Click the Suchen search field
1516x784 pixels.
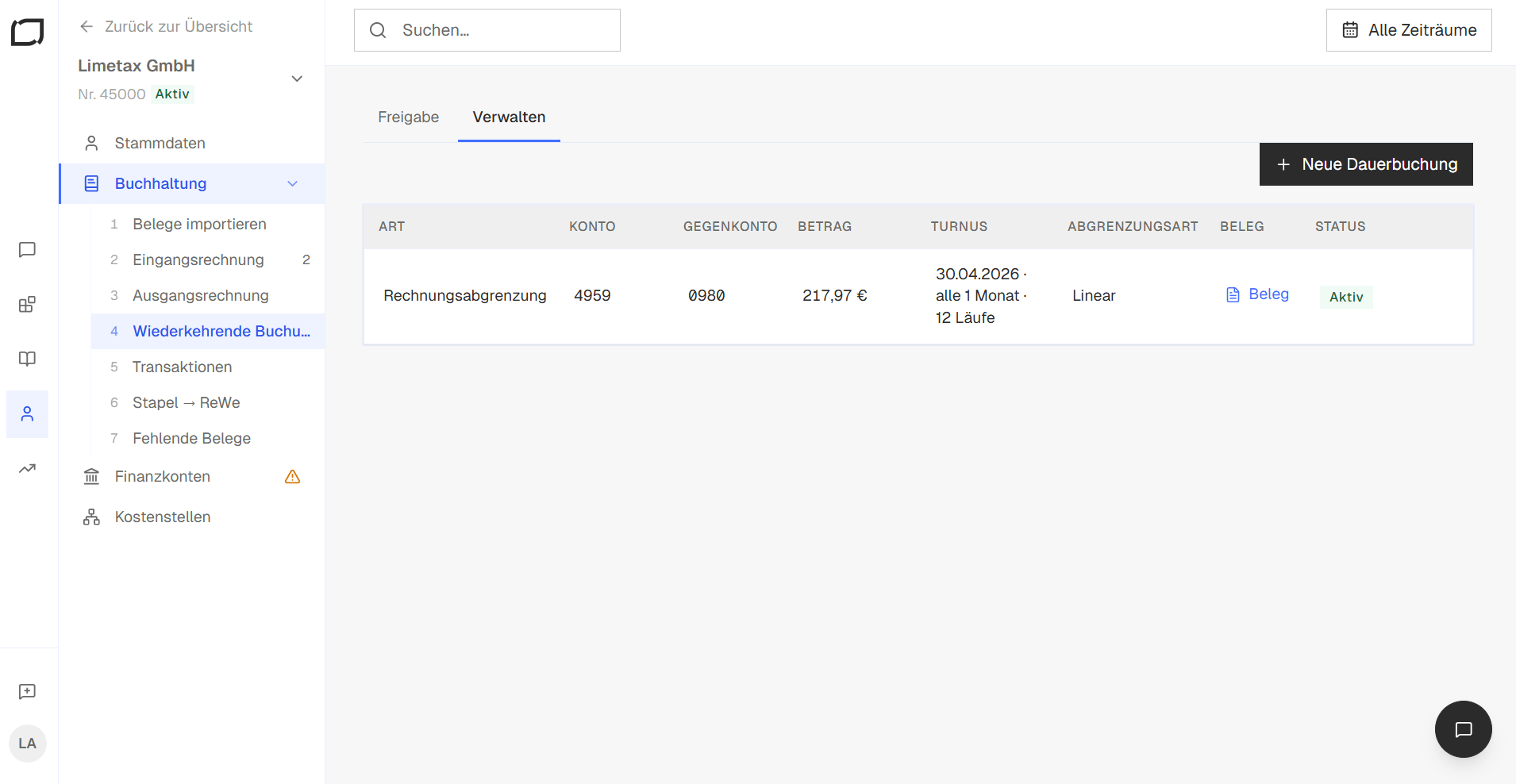pyautogui.click(x=487, y=30)
